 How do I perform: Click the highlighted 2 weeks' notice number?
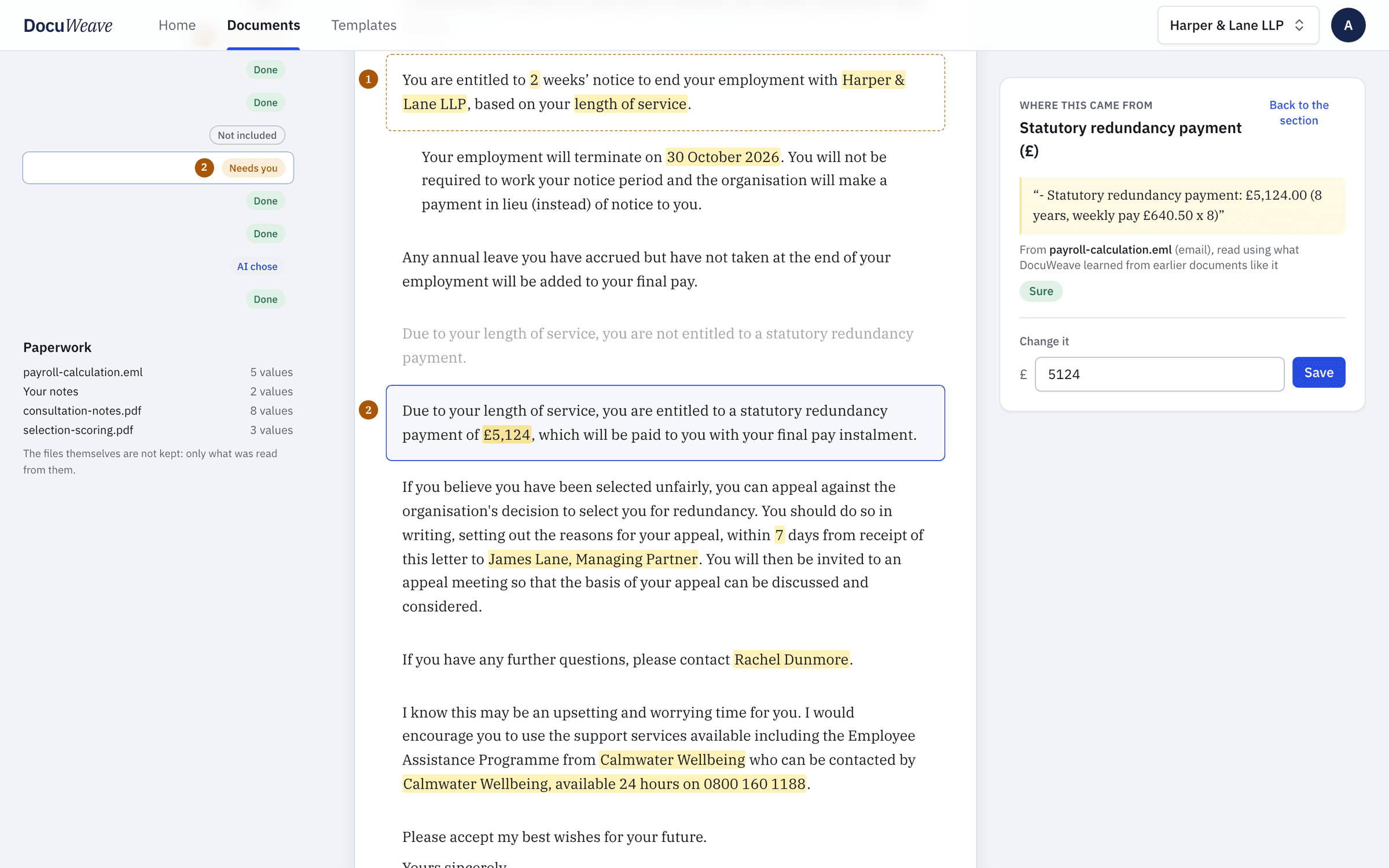534,79
